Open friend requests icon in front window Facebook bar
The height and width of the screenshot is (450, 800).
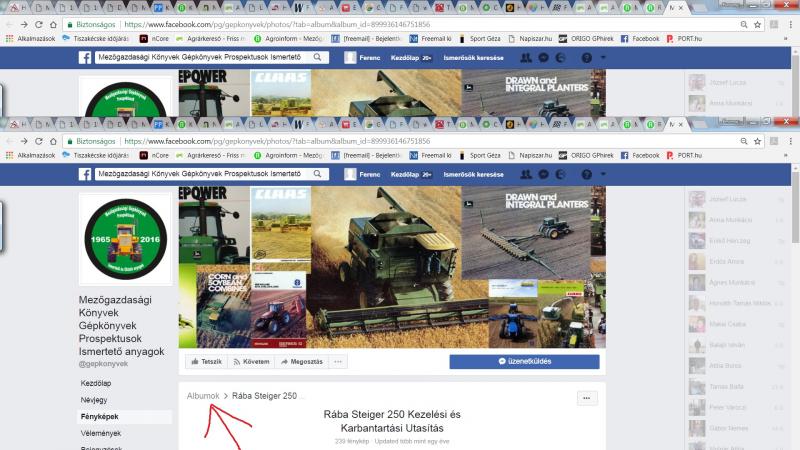pos(526,174)
